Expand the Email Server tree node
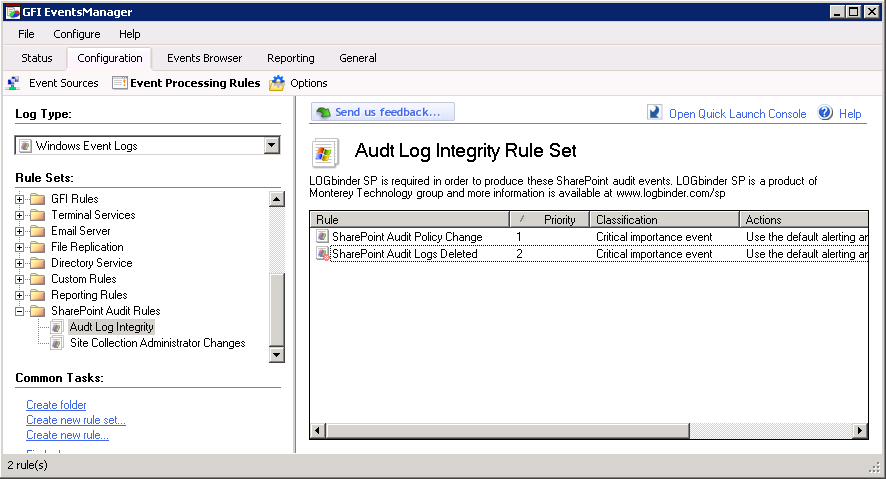Image resolution: width=886 pixels, height=479 pixels. 19,231
